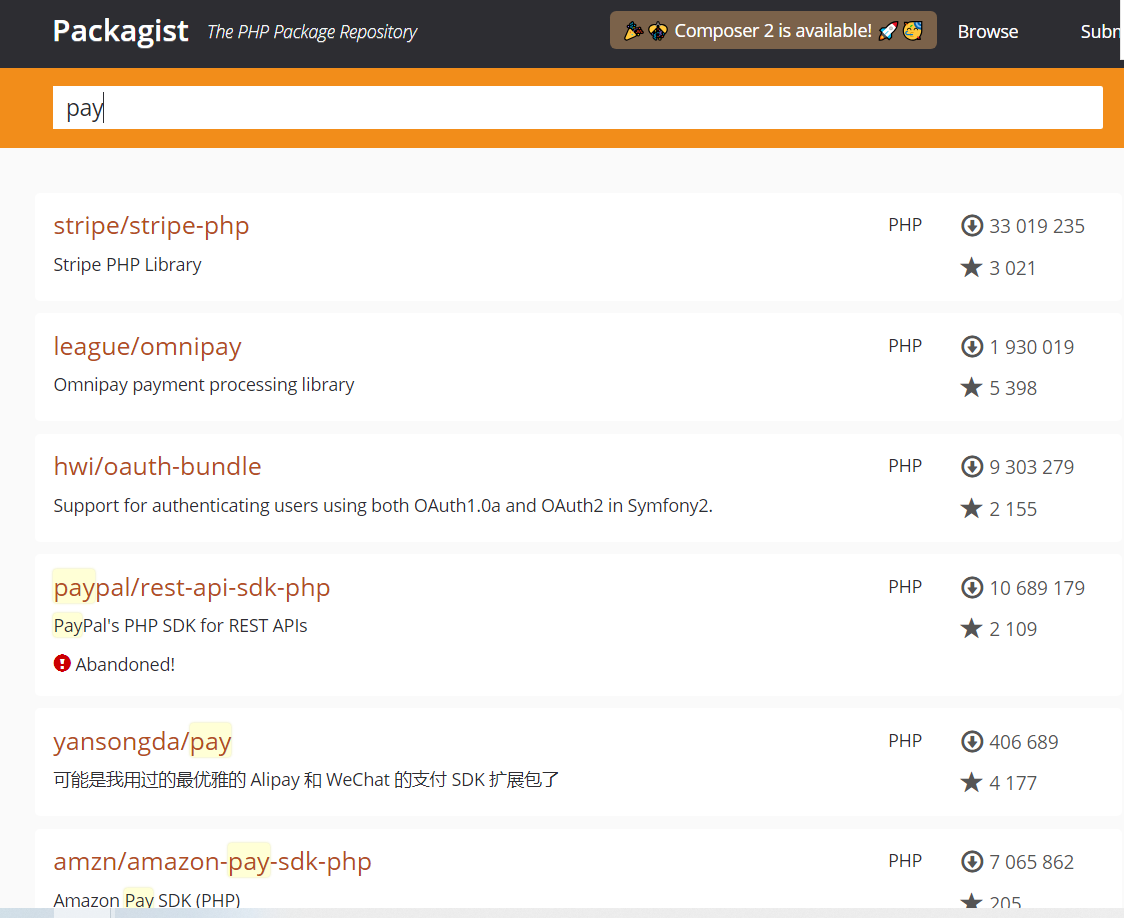Image resolution: width=1124 pixels, height=918 pixels.
Task: Click the rocket emoji in Composer banner
Action: point(887,31)
